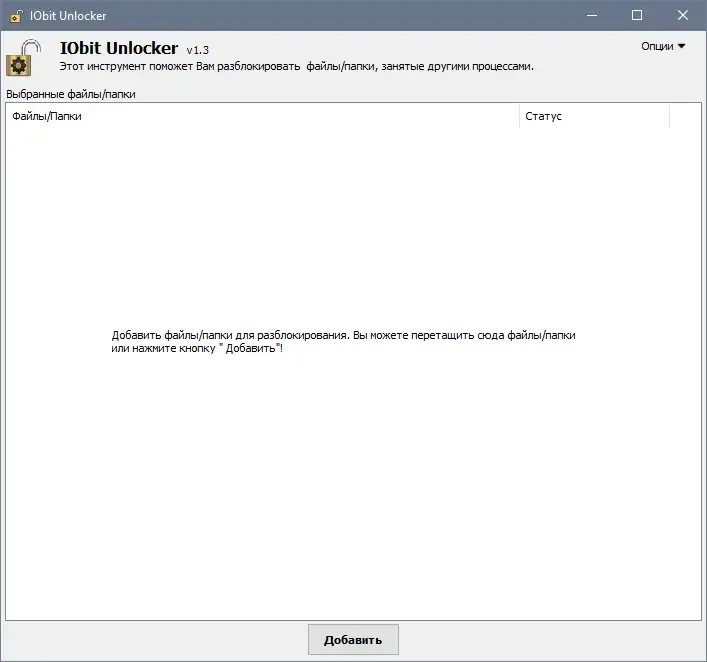Screen dimensions: 707x662
Task: Click the IObit Unlocker heading text
Action: (x=119, y=48)
